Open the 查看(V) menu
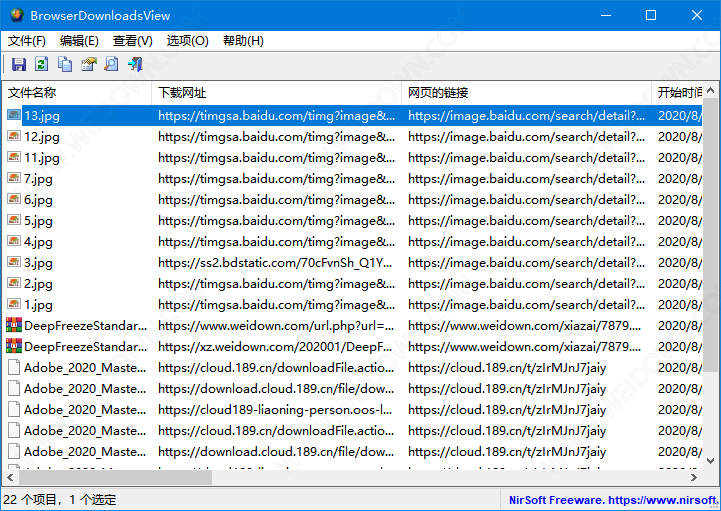 point(133,41)
